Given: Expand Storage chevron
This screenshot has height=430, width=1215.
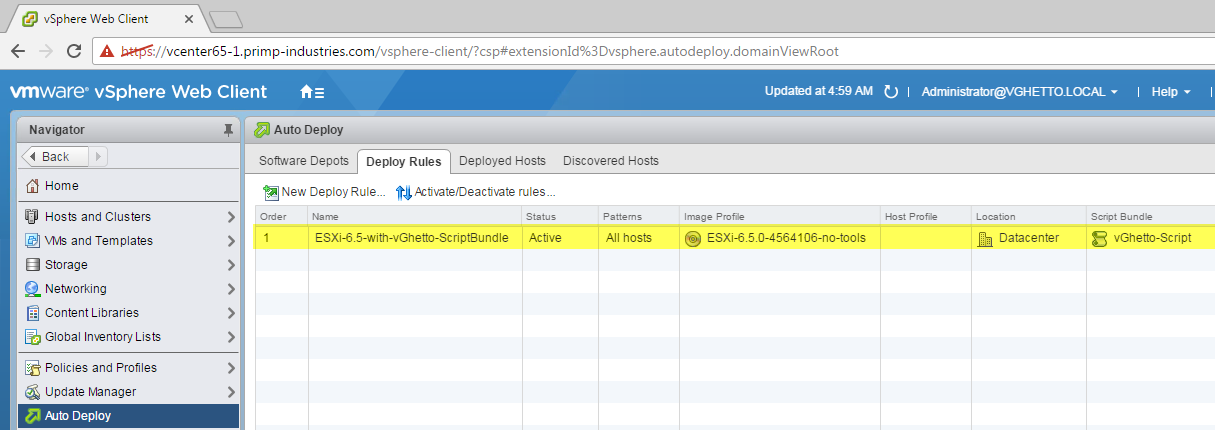Looking at the screenshot, I should click(231, 265).
